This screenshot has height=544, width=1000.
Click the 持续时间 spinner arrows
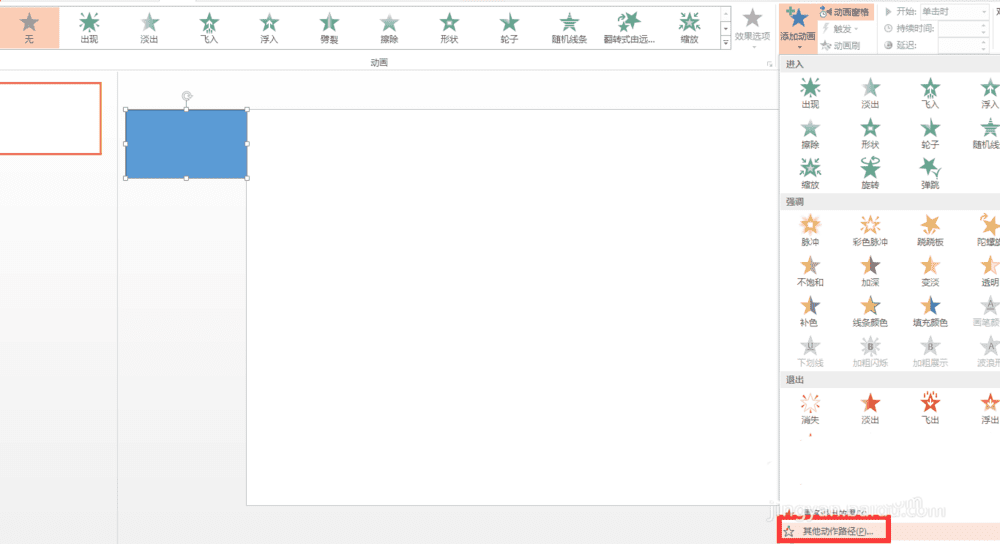coord(985,28)
